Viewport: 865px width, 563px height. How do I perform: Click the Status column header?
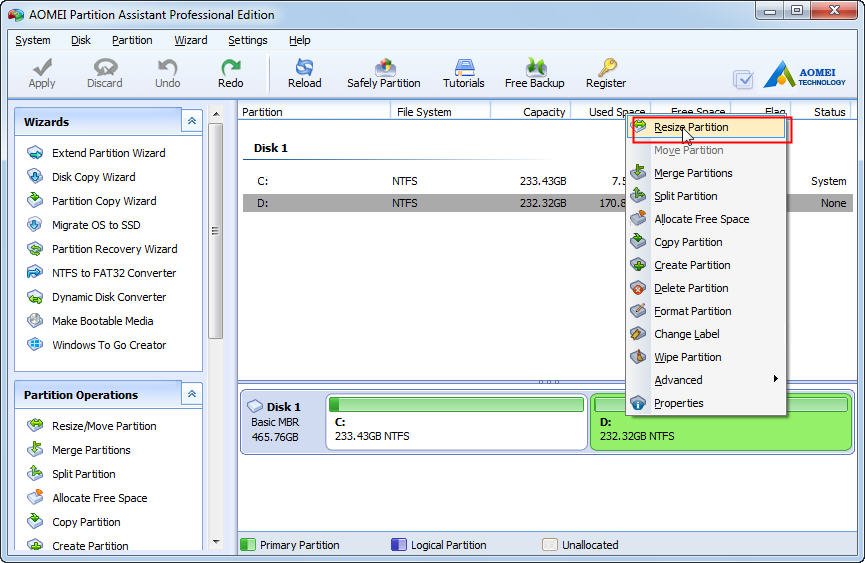pyautogui.click(x=822, y=112)
